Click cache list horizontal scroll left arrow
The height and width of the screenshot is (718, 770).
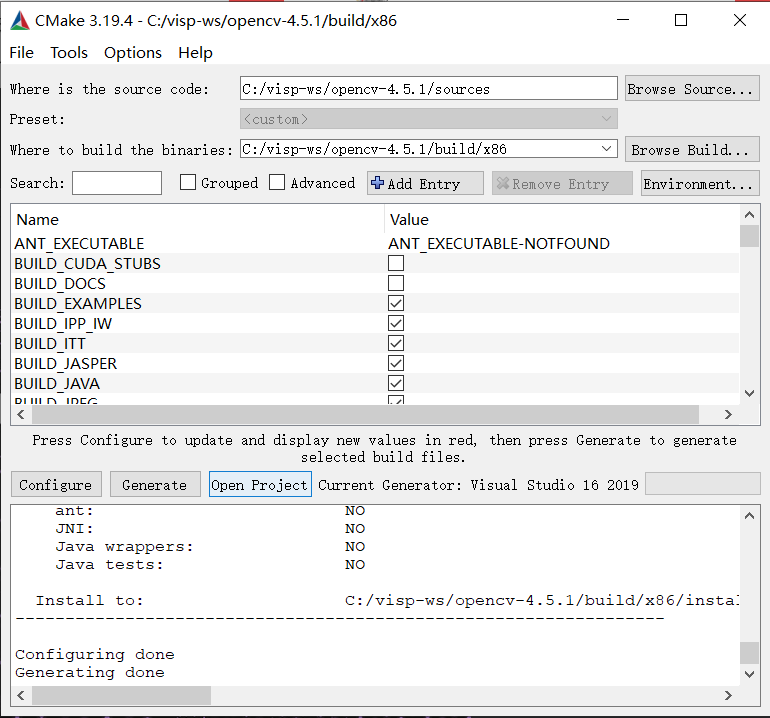21,414
